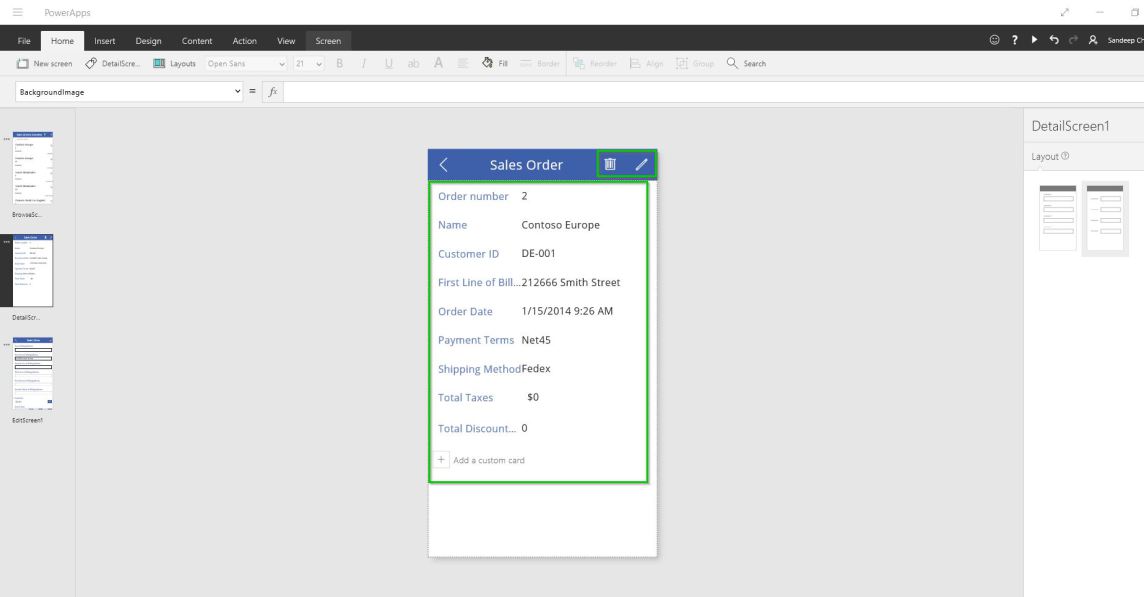Image resolution: width=1144 pixels, height=597 pixels.
Task: Click into the formula bar input
Action: click(713, 91)
